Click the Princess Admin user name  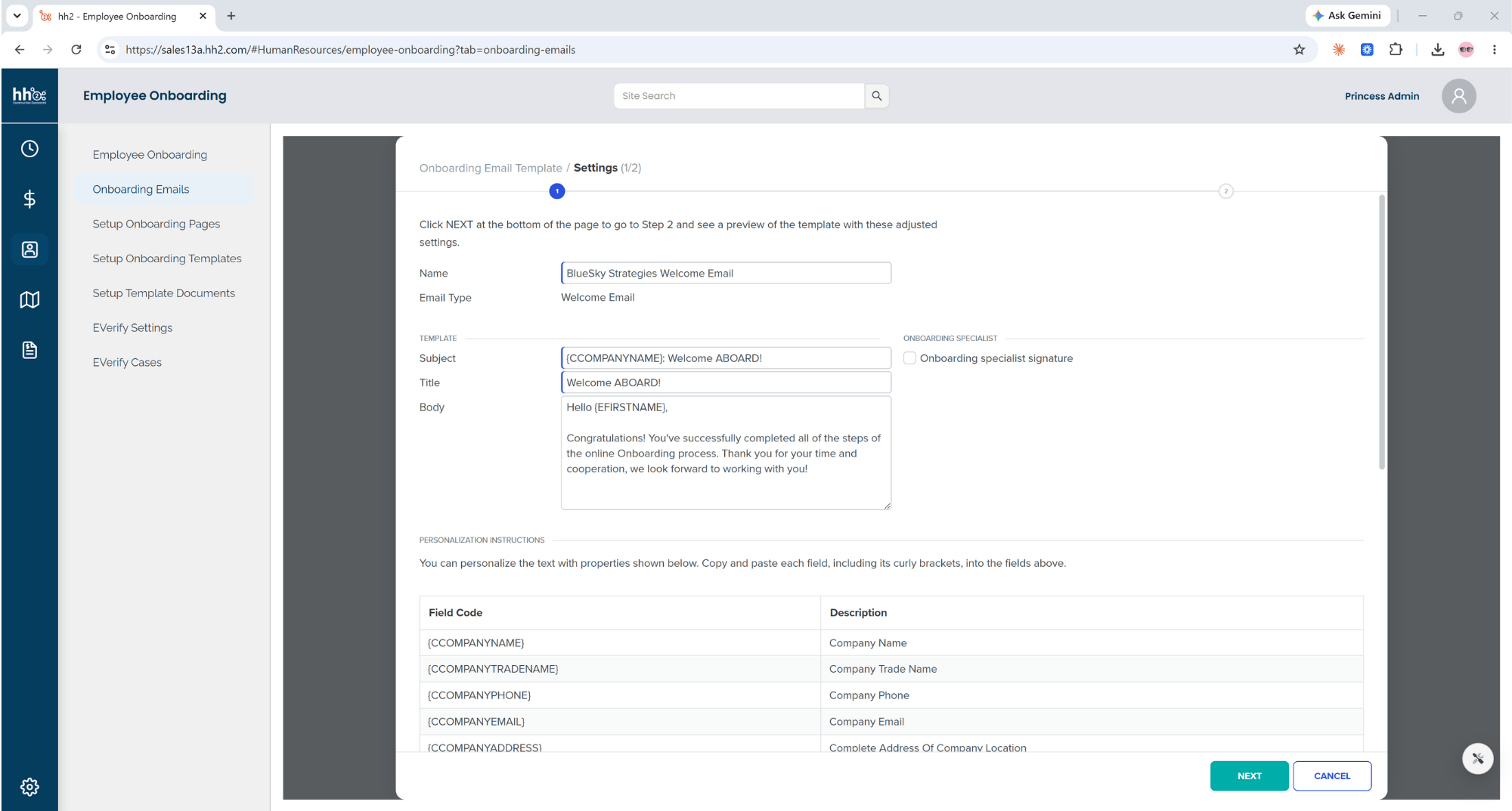click(1382, 96)
